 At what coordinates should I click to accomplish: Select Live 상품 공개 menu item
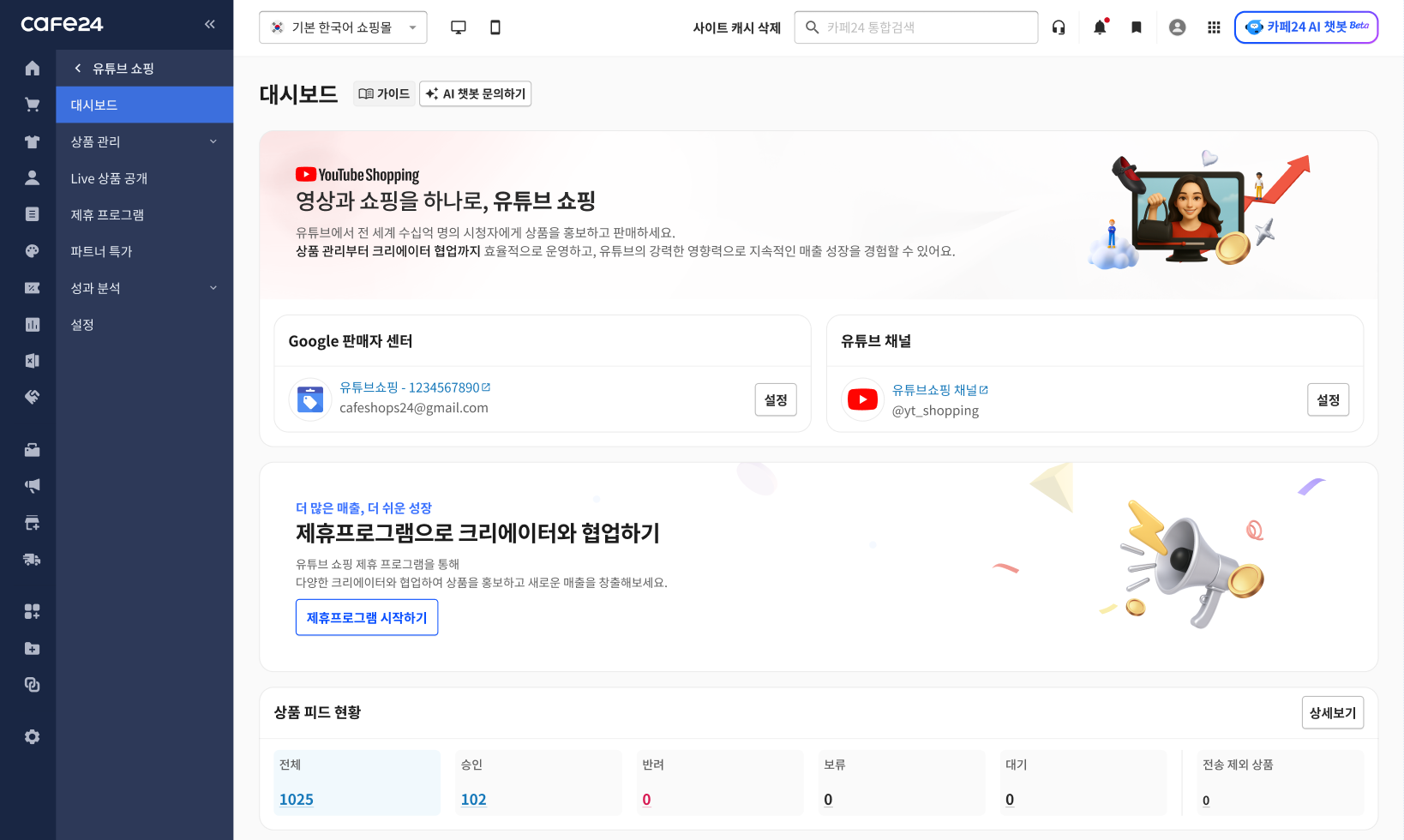109,178
